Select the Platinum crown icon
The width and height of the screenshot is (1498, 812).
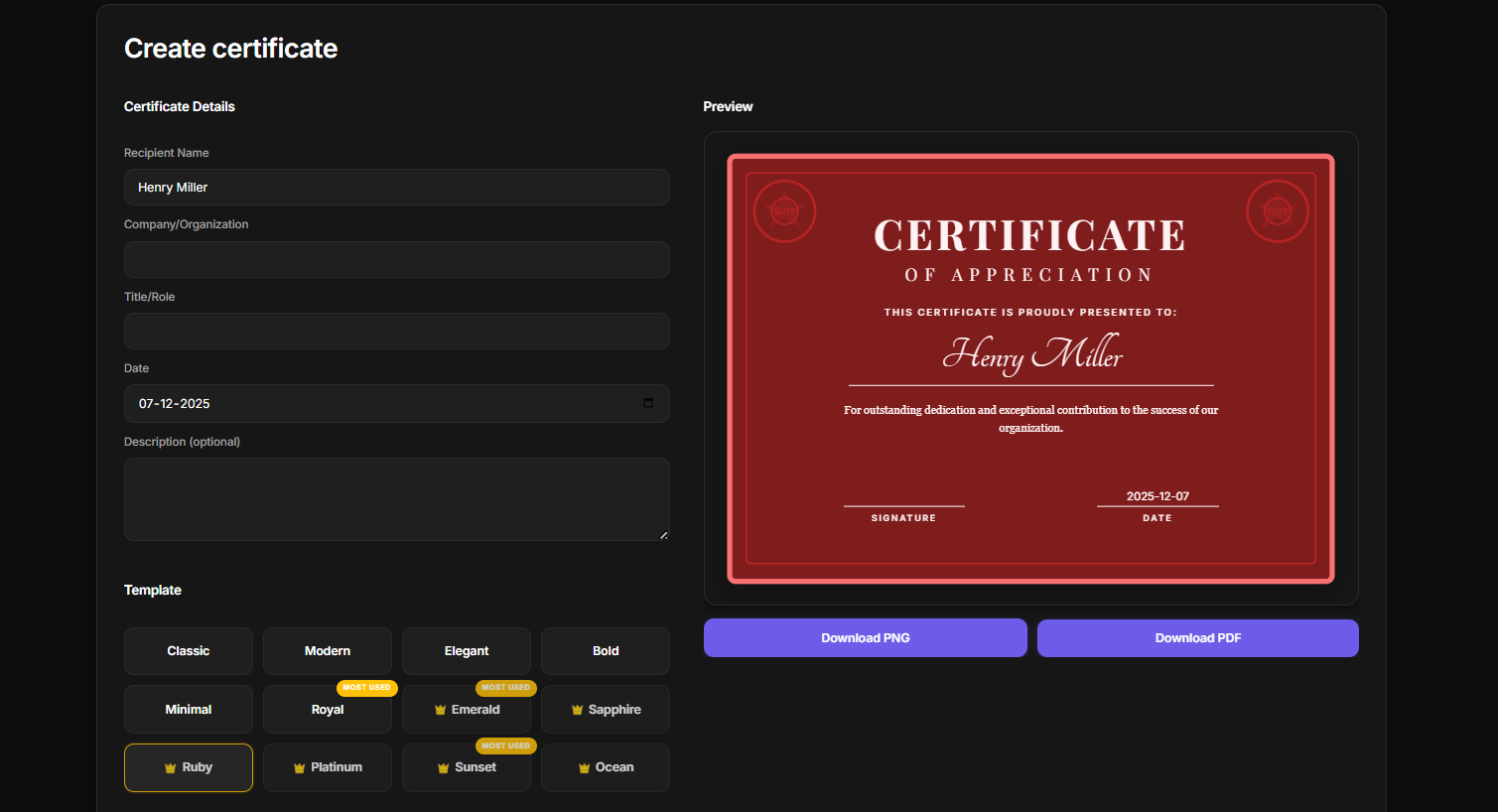click(x=299, y=767)
